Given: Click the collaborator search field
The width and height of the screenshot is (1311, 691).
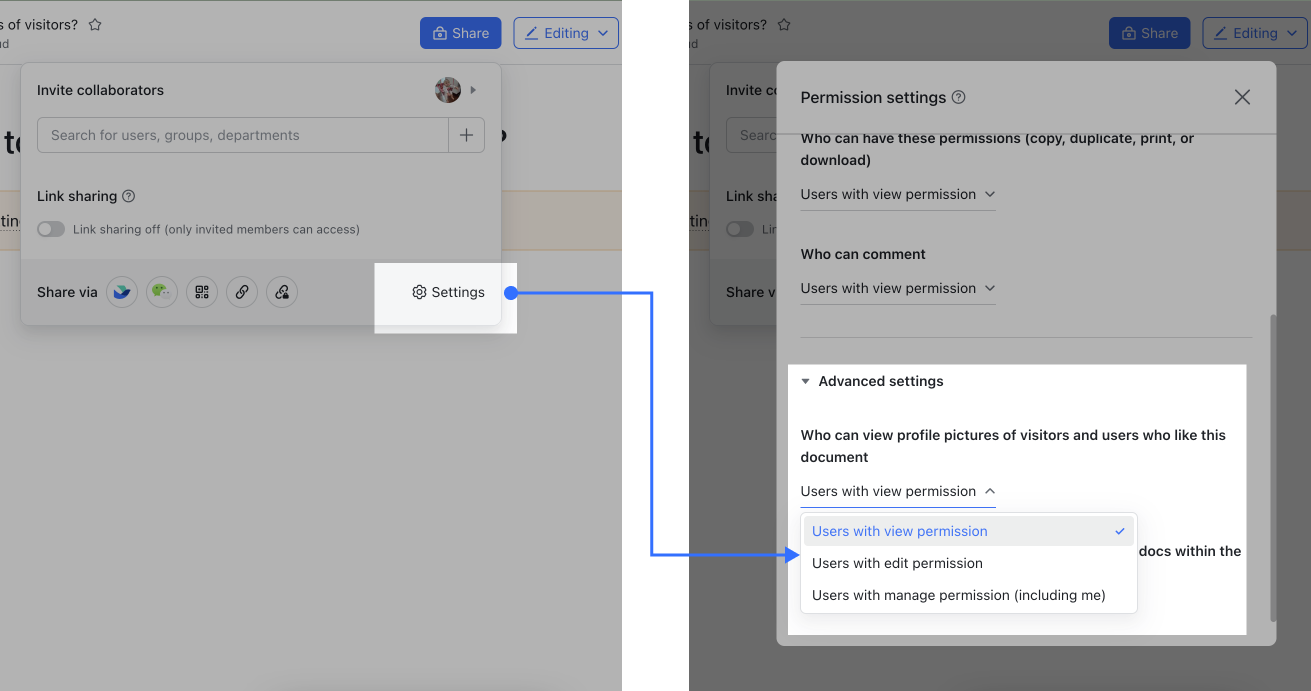Looking at the screenshot, I should click(x=240, y=134).
